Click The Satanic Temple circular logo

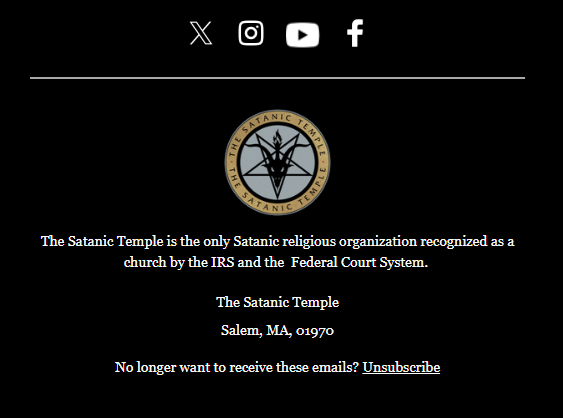[278, 162]
